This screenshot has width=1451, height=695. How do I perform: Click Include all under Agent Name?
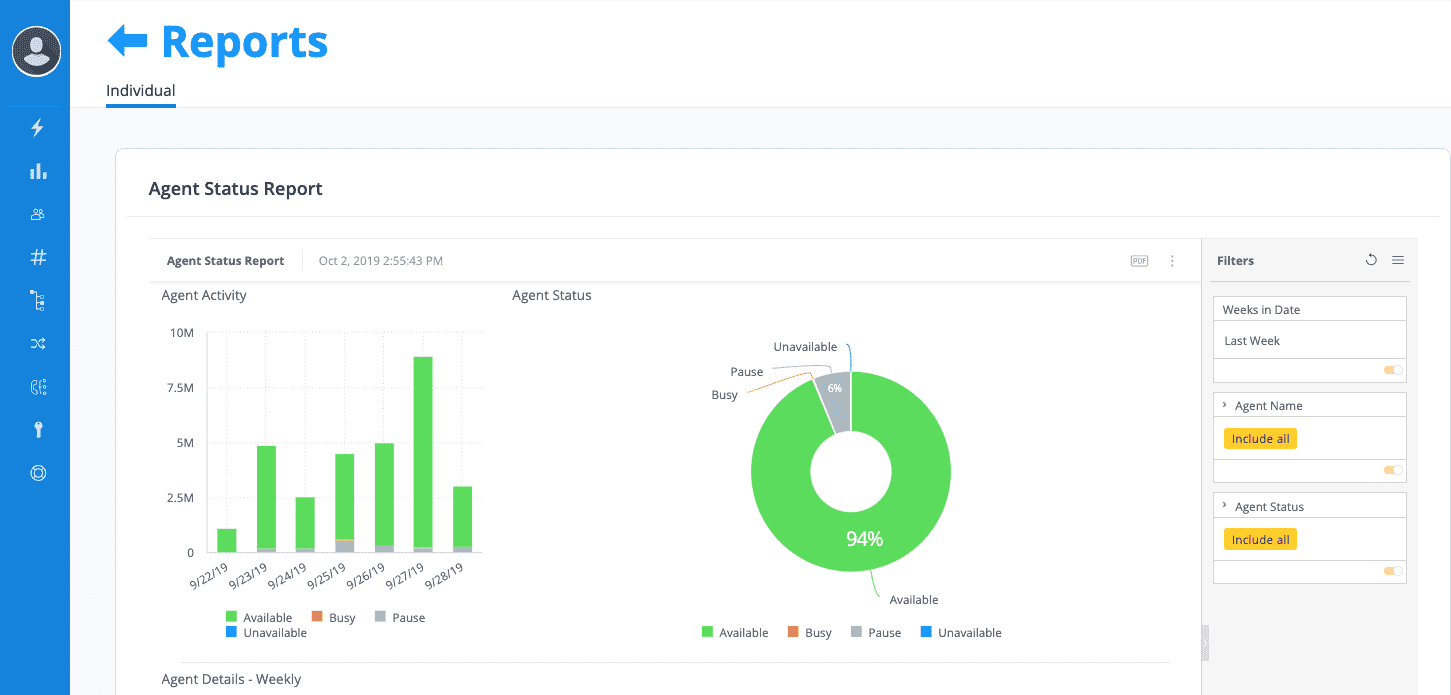(1260, 439)
